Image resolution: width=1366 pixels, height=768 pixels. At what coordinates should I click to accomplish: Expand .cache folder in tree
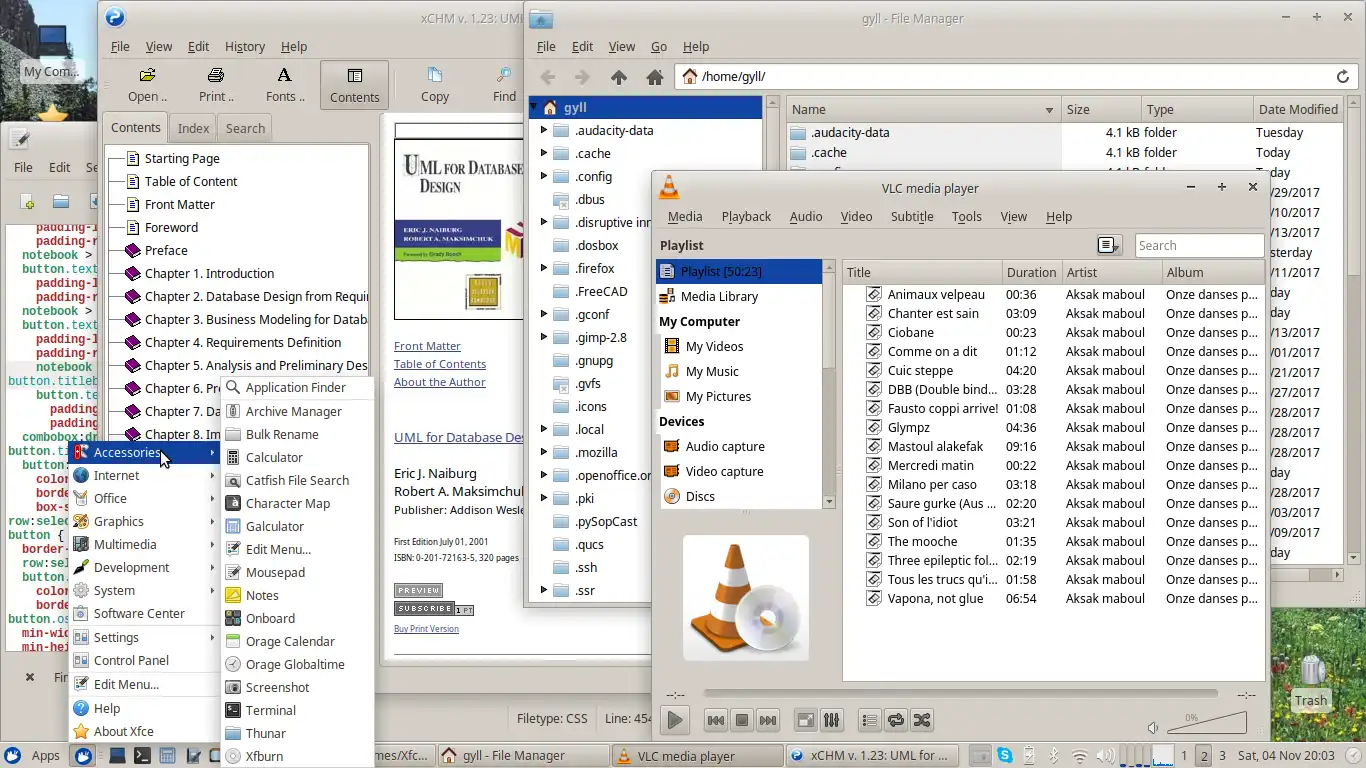coord(544,153)
